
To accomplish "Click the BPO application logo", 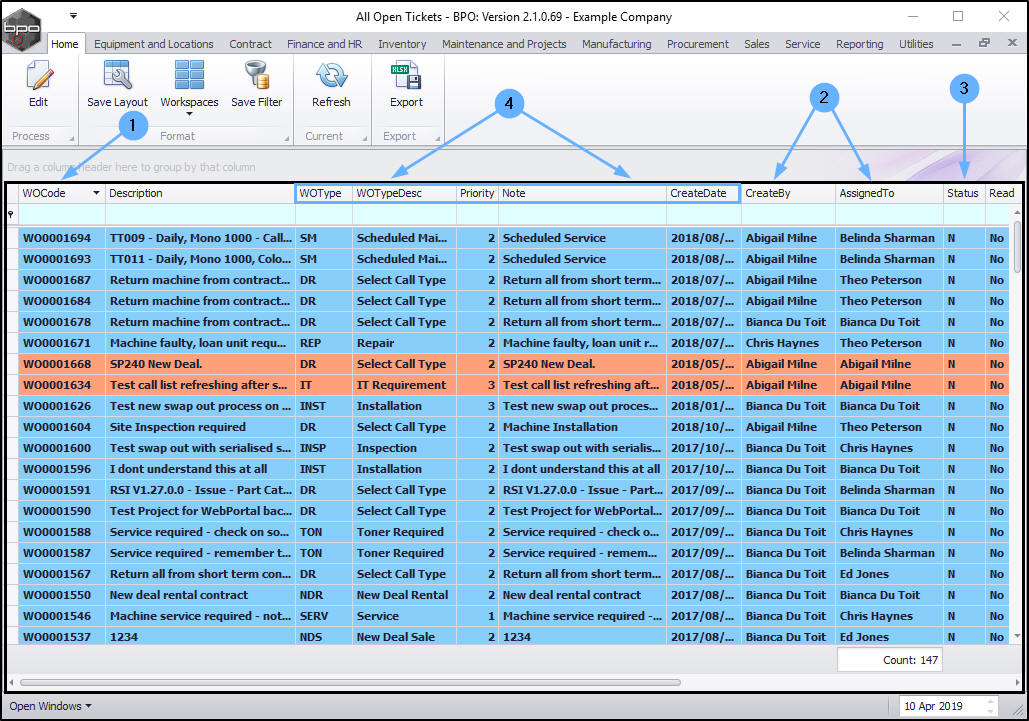I will click(22, 29).
